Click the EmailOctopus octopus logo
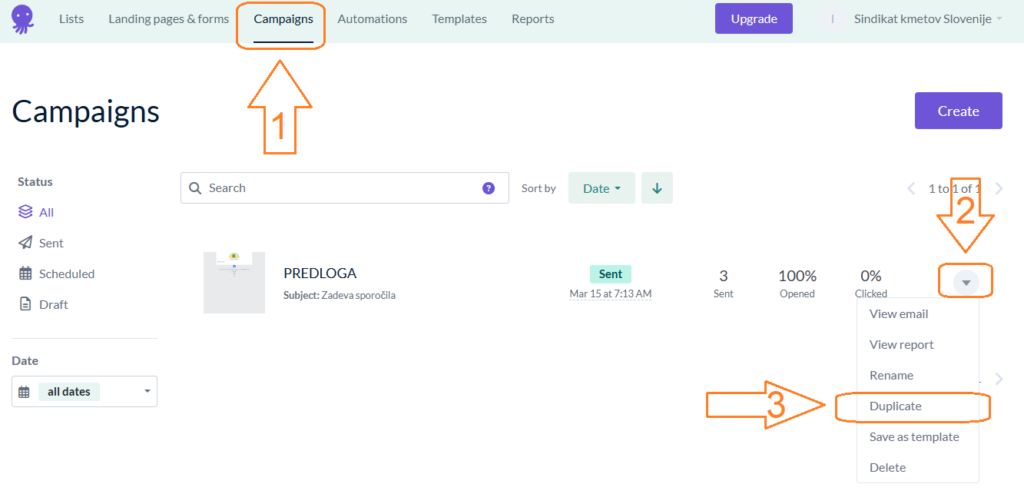The height and width of the screenshot is (494, 1024). (22, 19)
